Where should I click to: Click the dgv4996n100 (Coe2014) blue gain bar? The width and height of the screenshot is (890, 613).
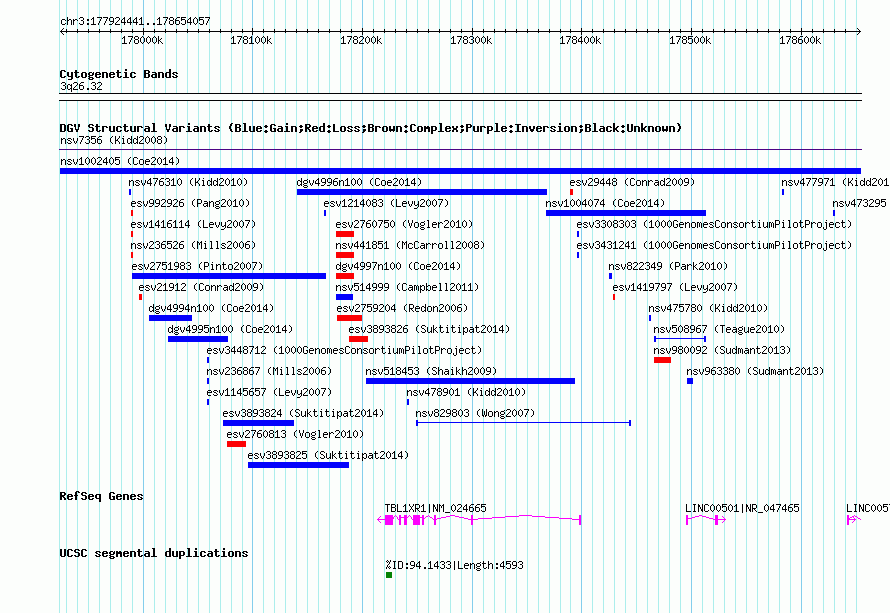[x=422, y=192]
